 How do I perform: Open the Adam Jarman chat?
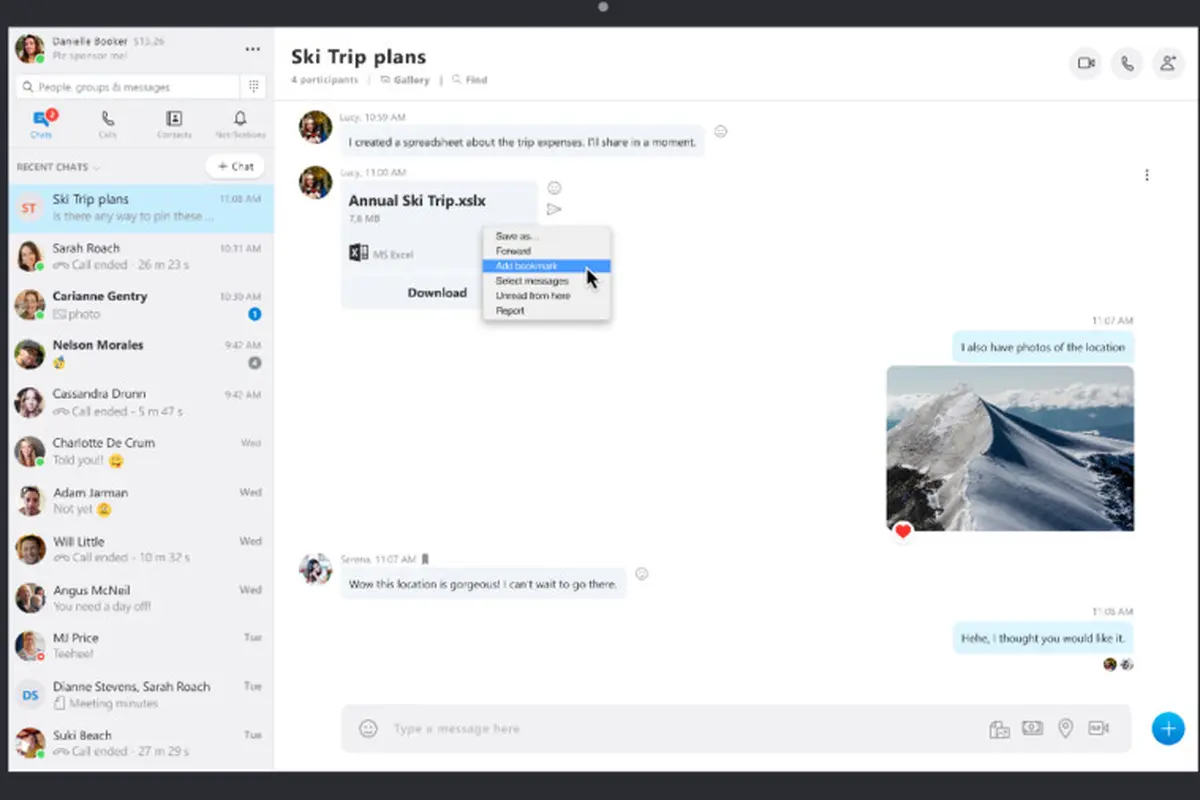click(141, 500)
